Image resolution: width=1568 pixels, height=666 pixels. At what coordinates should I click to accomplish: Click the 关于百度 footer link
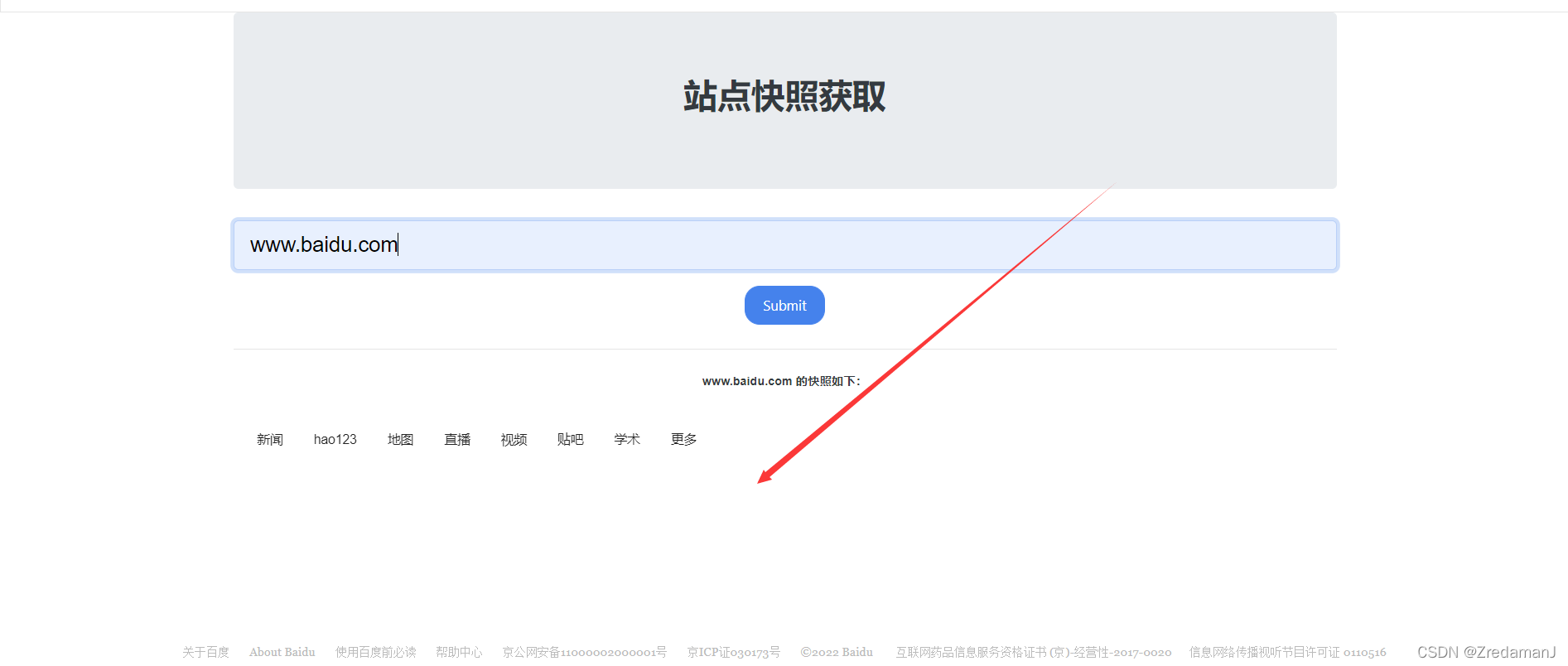[x=205, y=653]
